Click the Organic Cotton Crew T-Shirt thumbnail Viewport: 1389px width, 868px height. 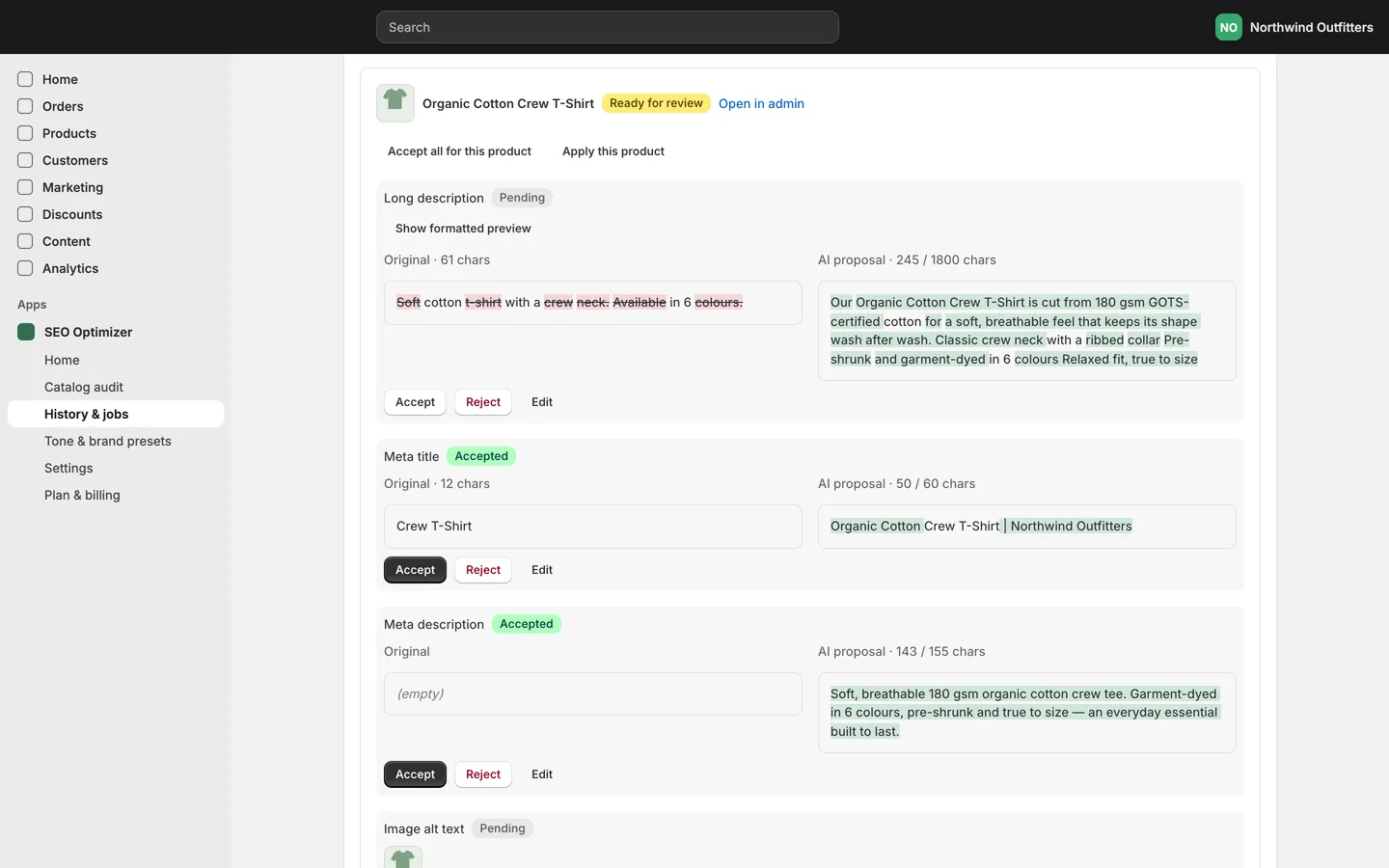395,103
